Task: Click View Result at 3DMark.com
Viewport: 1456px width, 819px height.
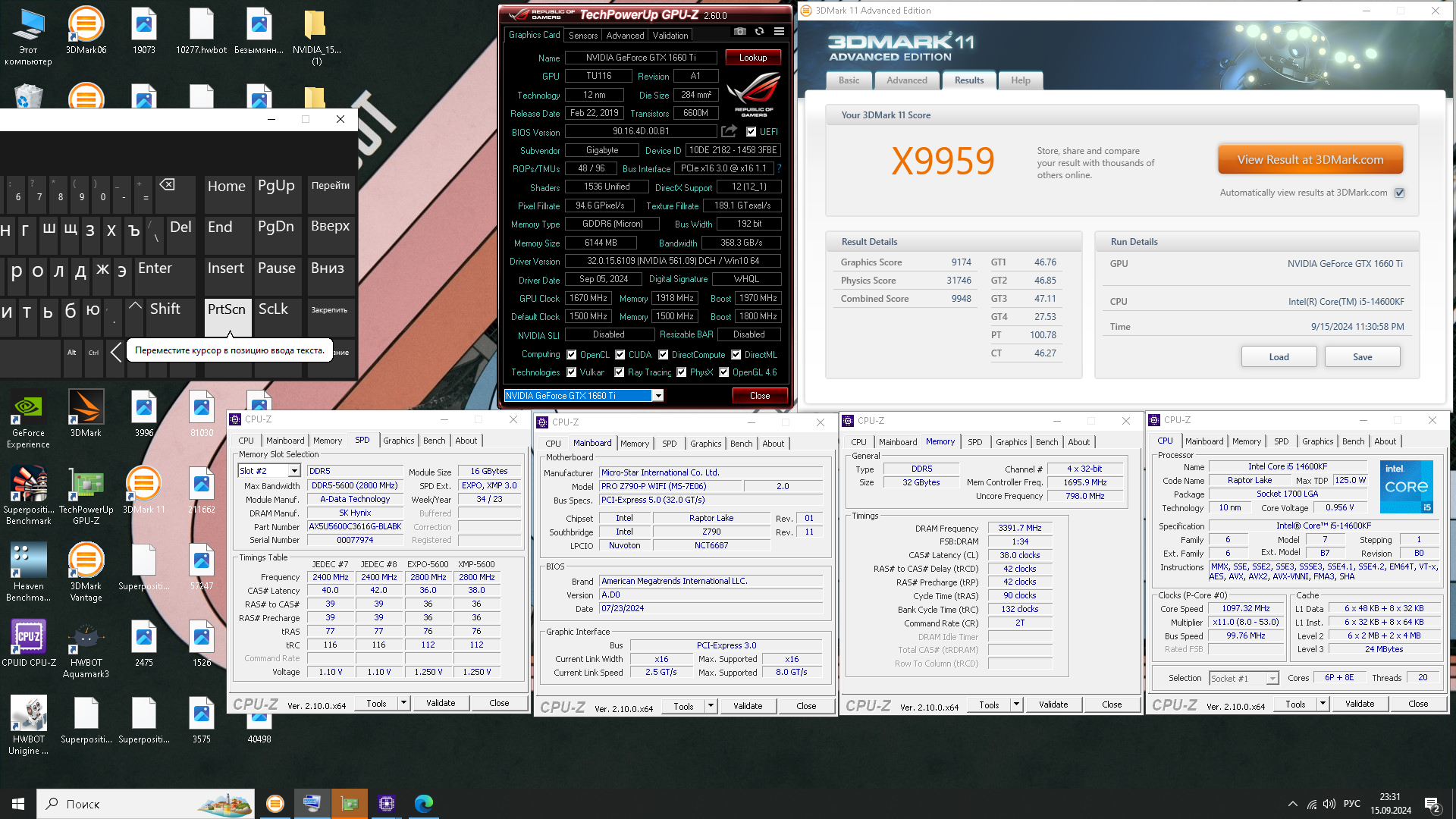Action: click(x=1310, y=160)
